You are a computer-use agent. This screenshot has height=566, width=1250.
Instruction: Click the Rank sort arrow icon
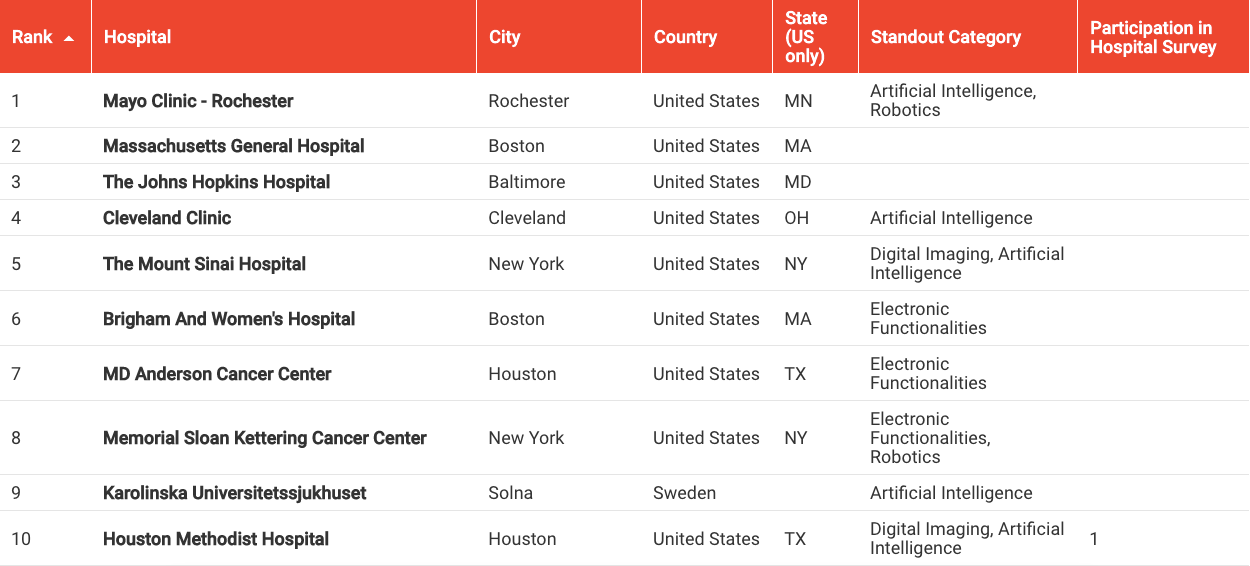tap(69, 38)
